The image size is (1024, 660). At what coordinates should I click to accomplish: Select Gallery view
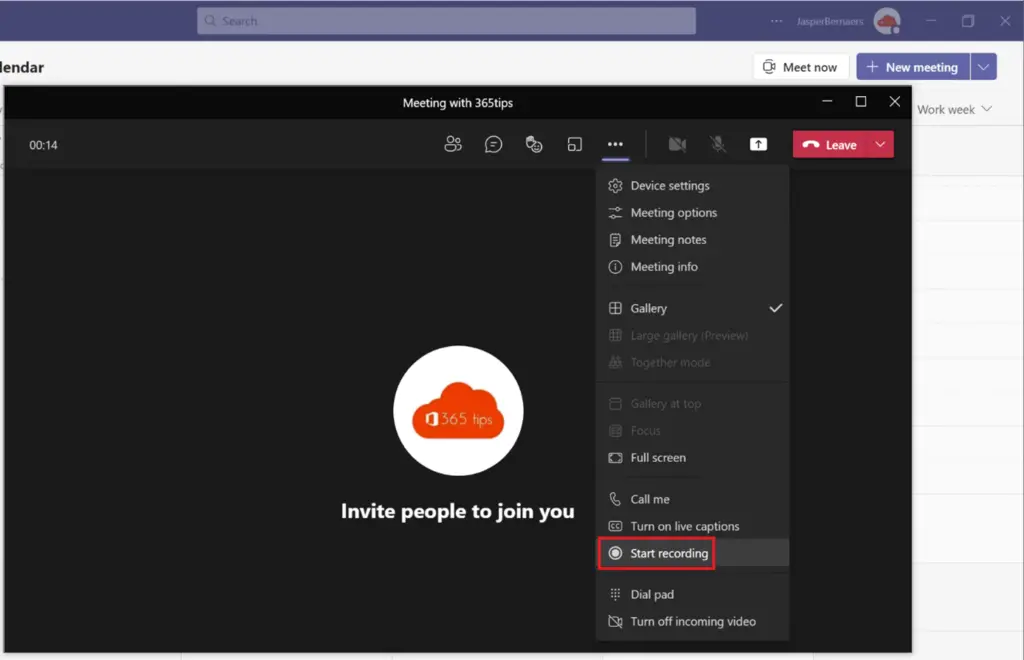692,308
